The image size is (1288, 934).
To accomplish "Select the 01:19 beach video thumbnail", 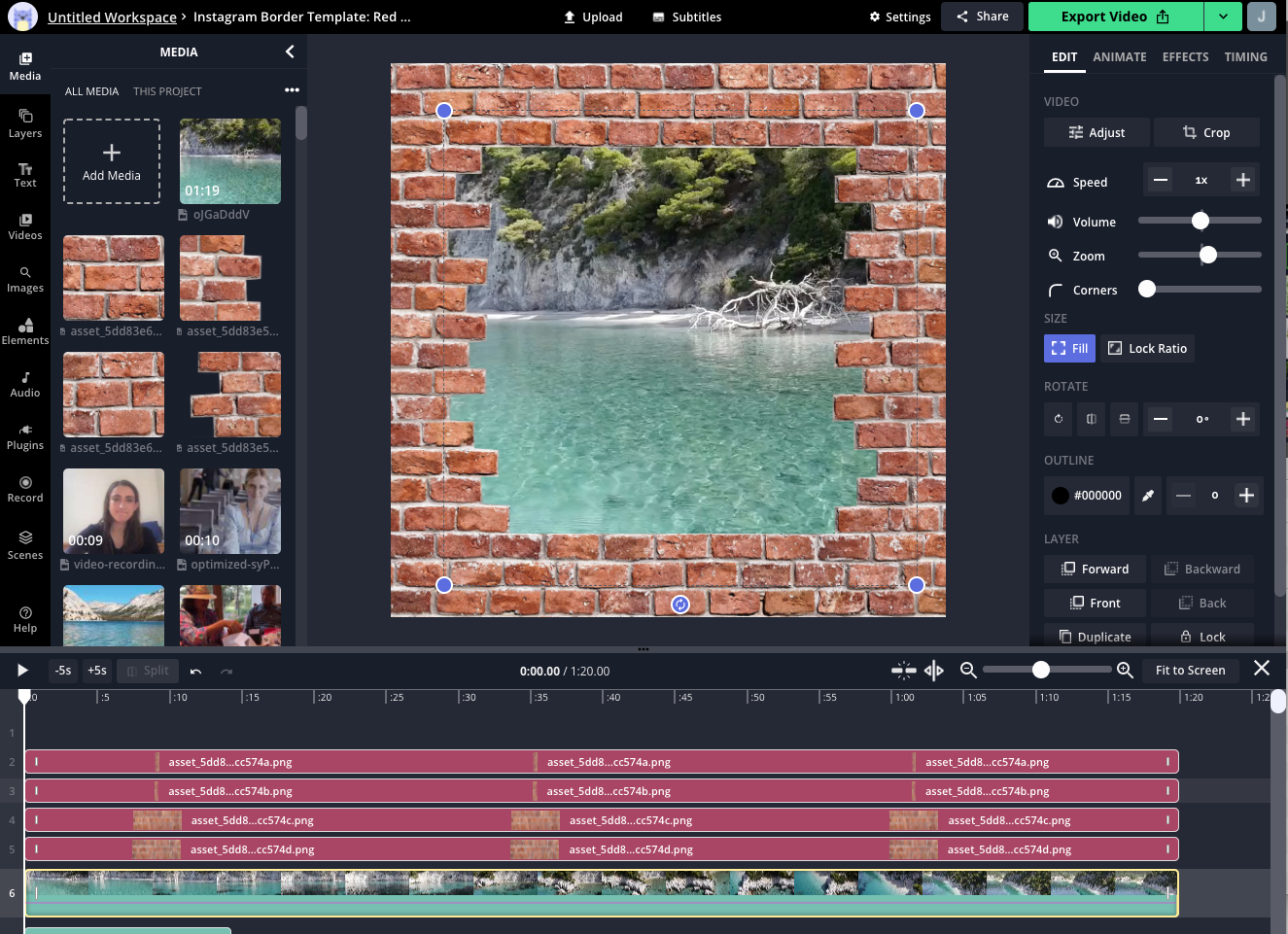I will click(x=230, y=161).
